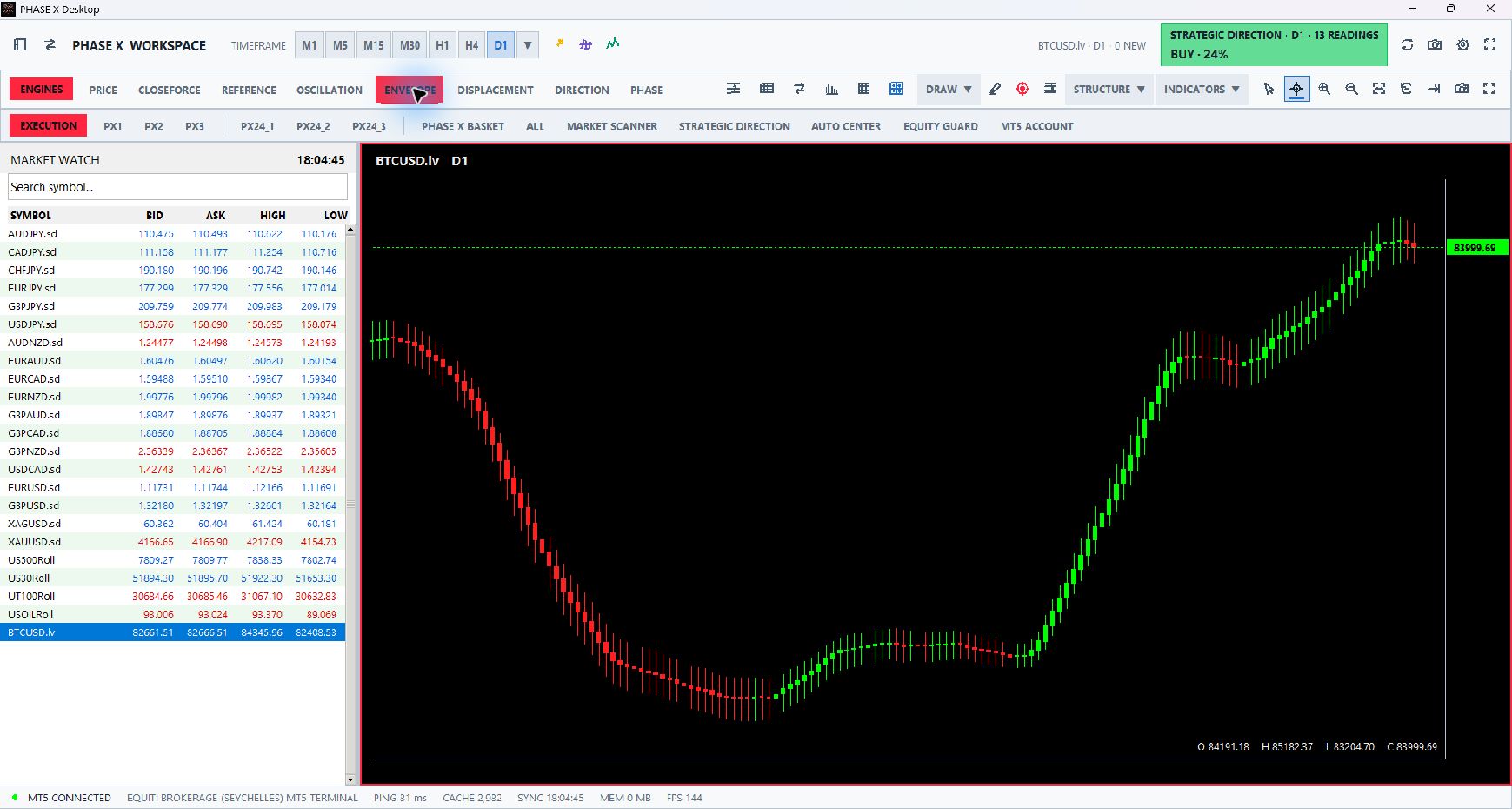Viewport: 1512px width, 809px height.
Task: Switch to the EQUITY GUARD tab
Action: 941,126
